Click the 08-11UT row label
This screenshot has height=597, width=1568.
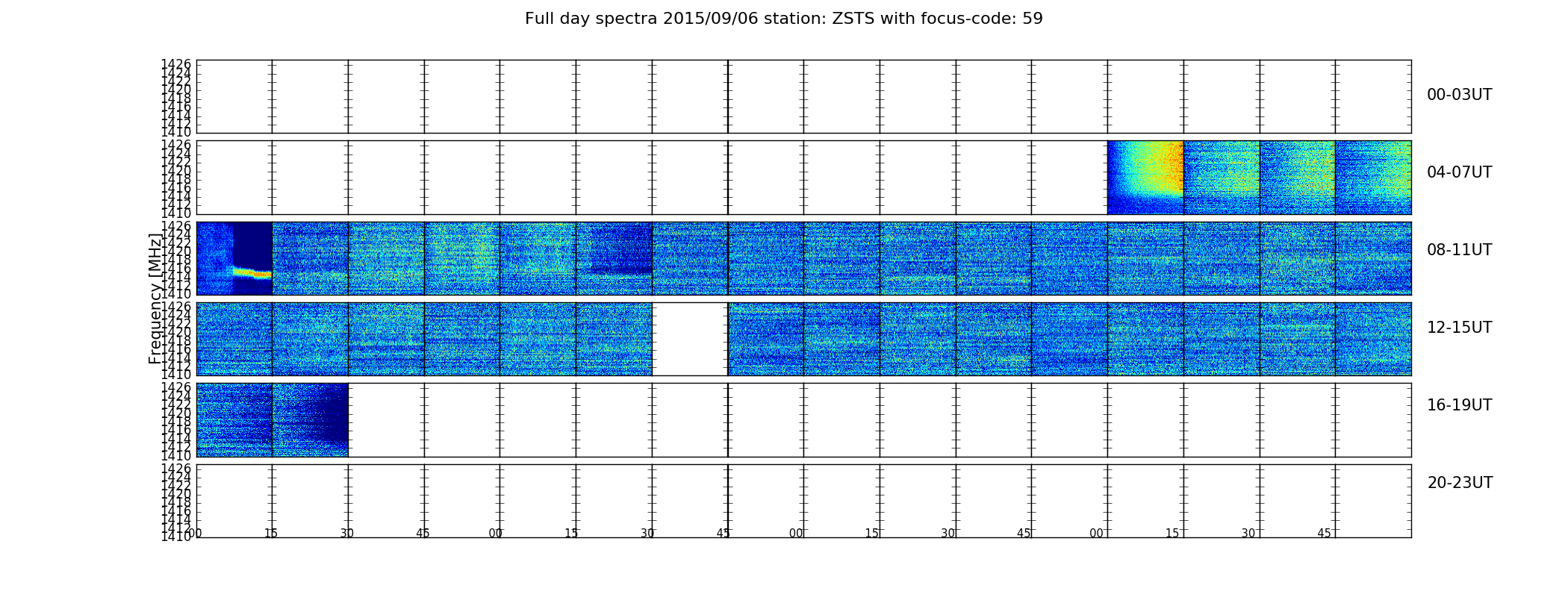[x=1459, y=250]
